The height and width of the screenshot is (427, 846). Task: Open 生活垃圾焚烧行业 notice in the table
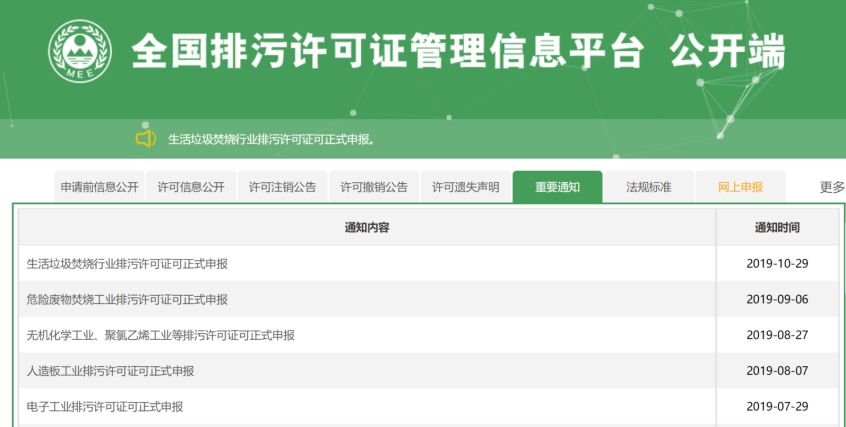(x=127, y=264)
